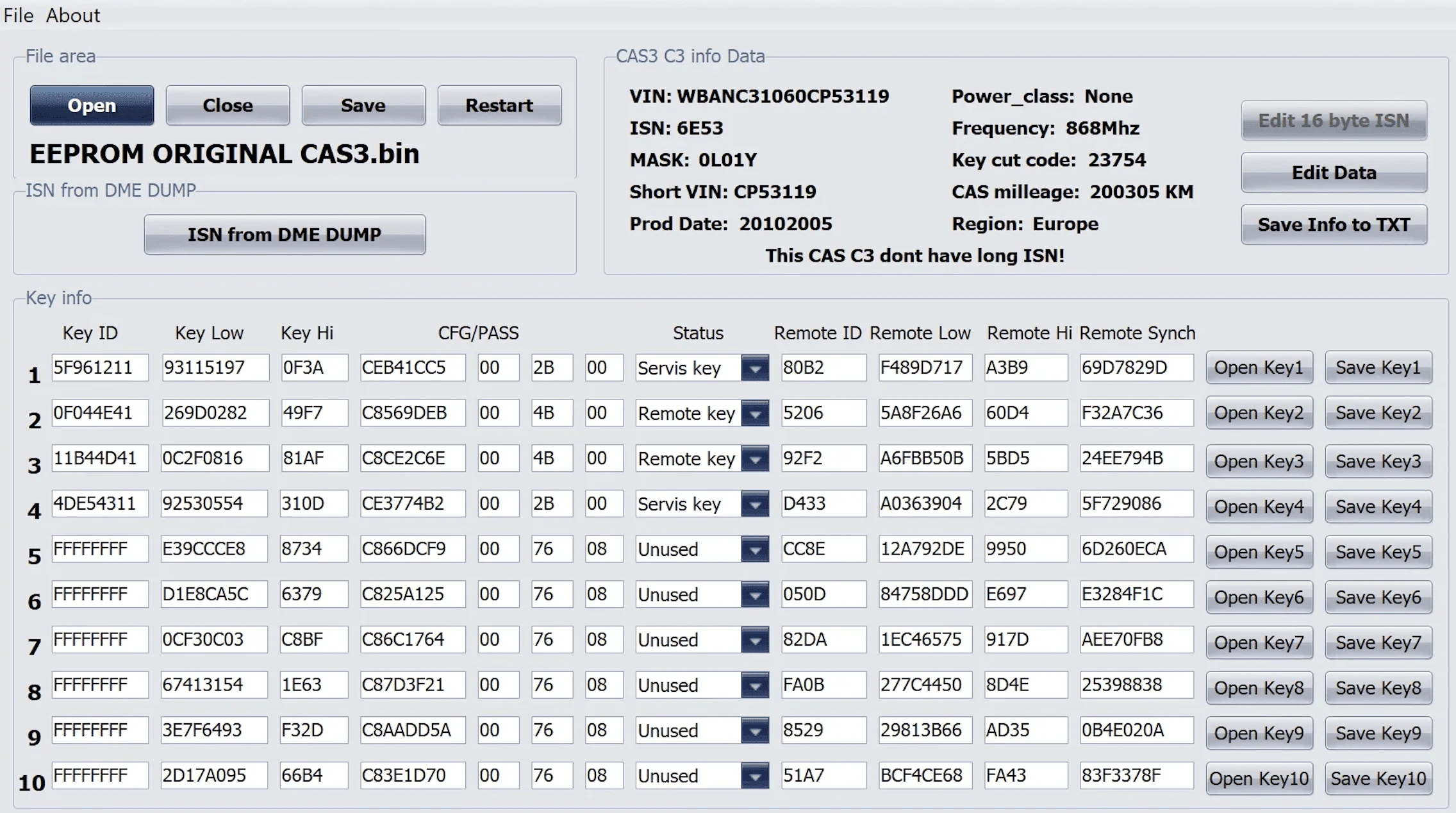
Task: Click the Prod Date 20102005 text
Action: 731,224
